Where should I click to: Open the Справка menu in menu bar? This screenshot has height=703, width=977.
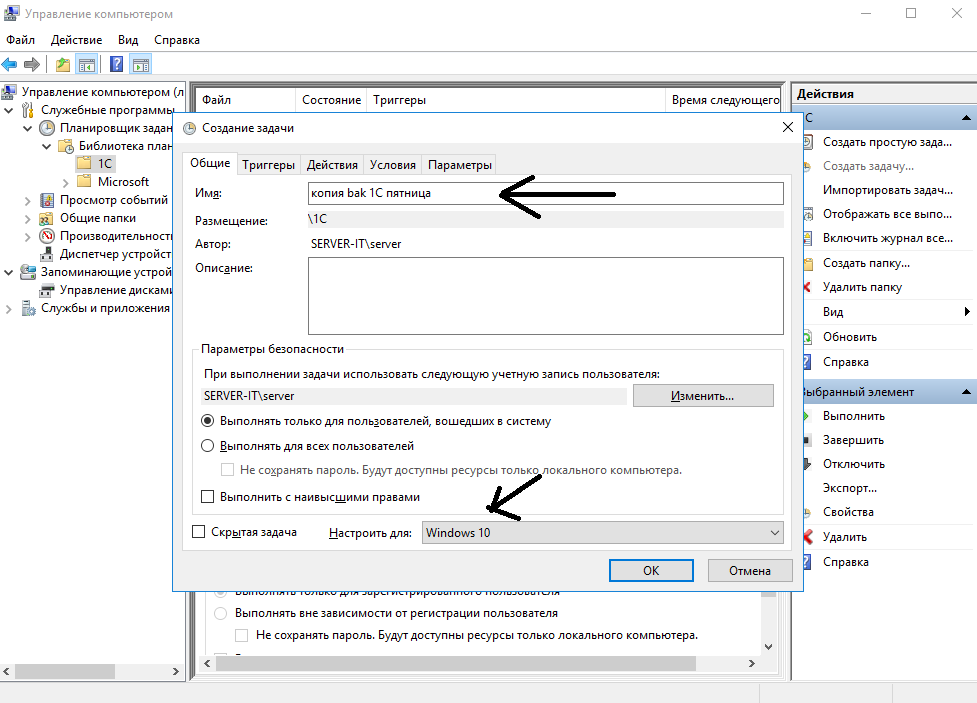177,40
